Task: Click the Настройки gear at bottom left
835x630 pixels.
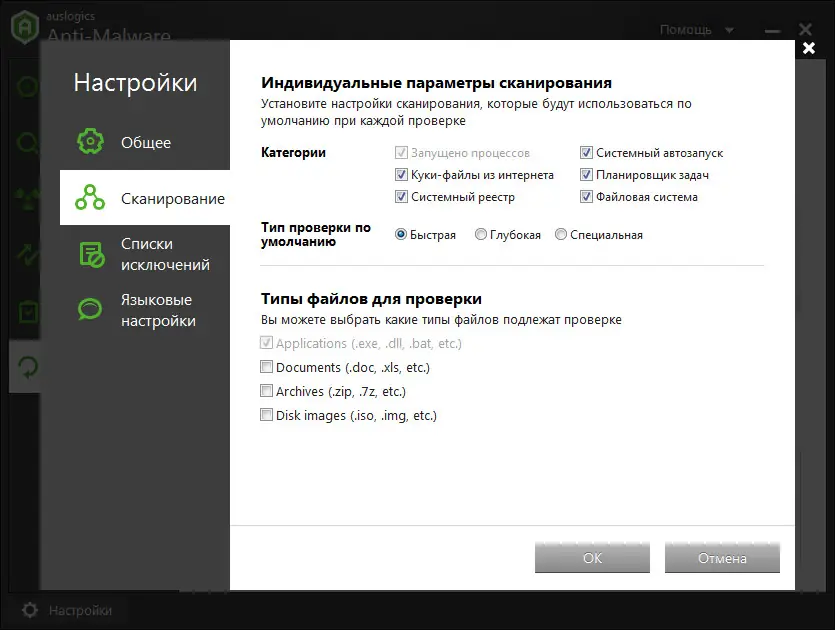Action: point(31,609)
